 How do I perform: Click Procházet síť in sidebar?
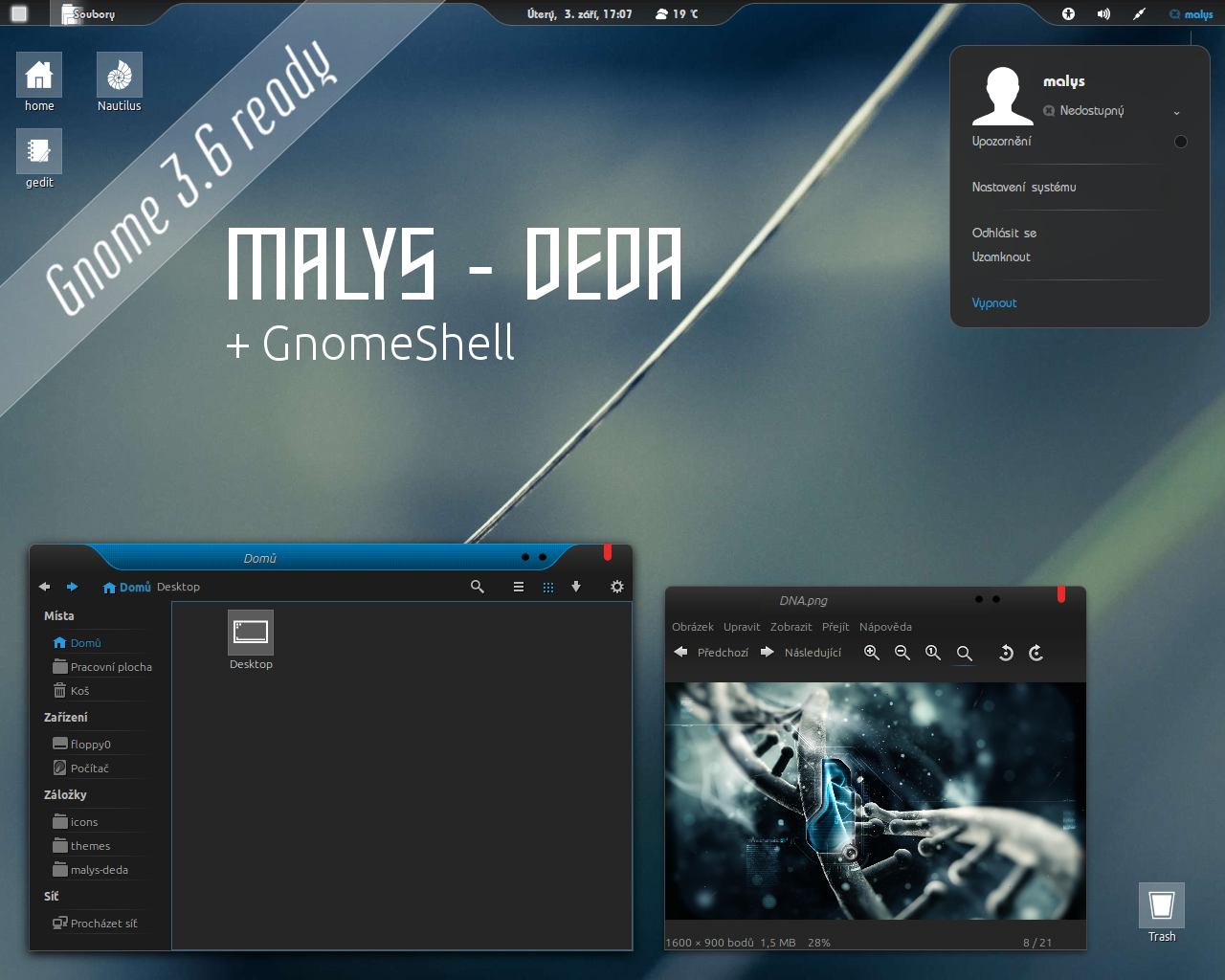(96, 924)
